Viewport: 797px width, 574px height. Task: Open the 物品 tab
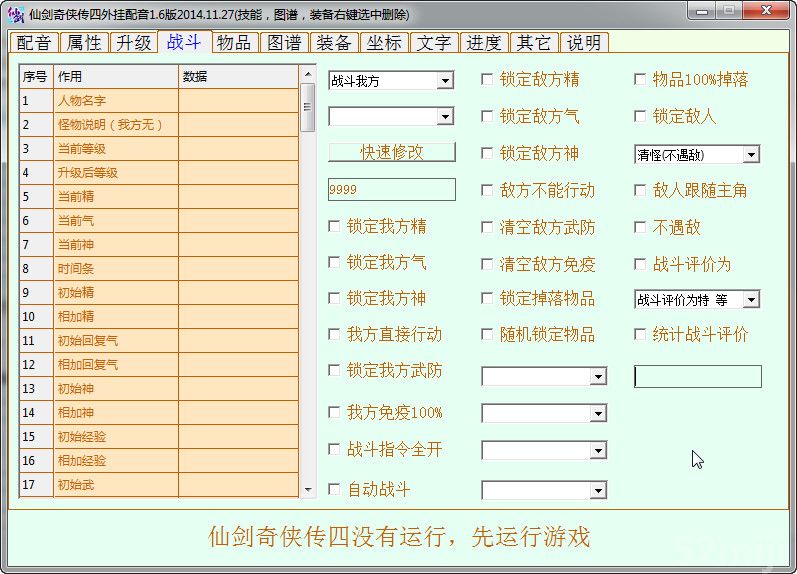tap(234, 43)
